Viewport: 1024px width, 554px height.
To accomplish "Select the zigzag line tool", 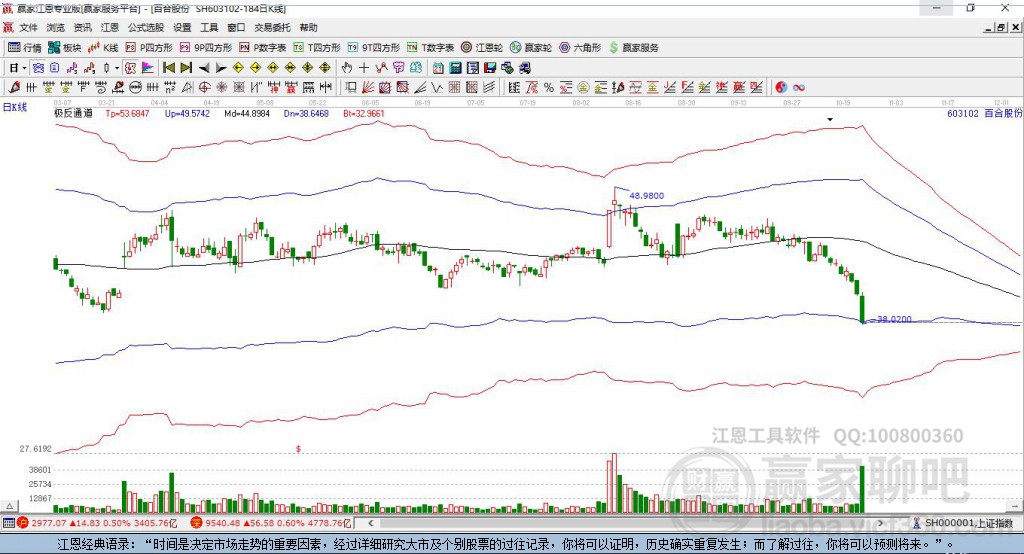I will coord(437,88).
